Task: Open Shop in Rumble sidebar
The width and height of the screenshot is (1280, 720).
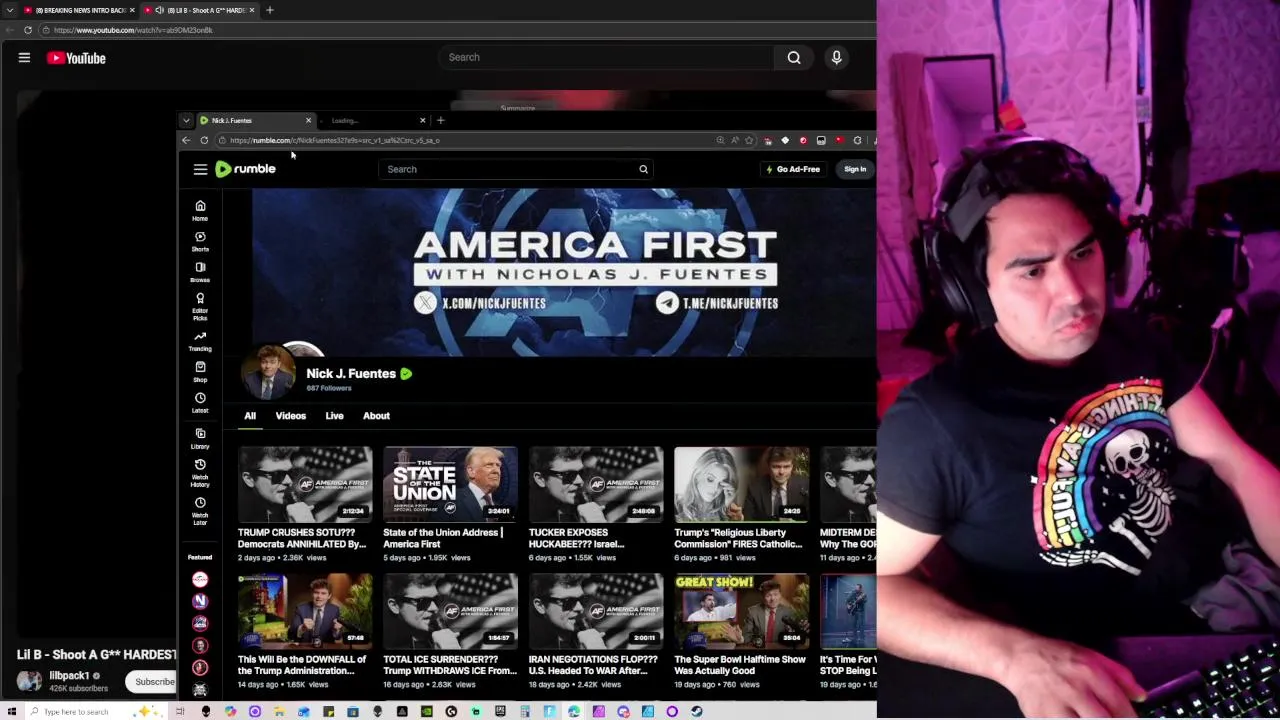Action: [x=200, y=372]
